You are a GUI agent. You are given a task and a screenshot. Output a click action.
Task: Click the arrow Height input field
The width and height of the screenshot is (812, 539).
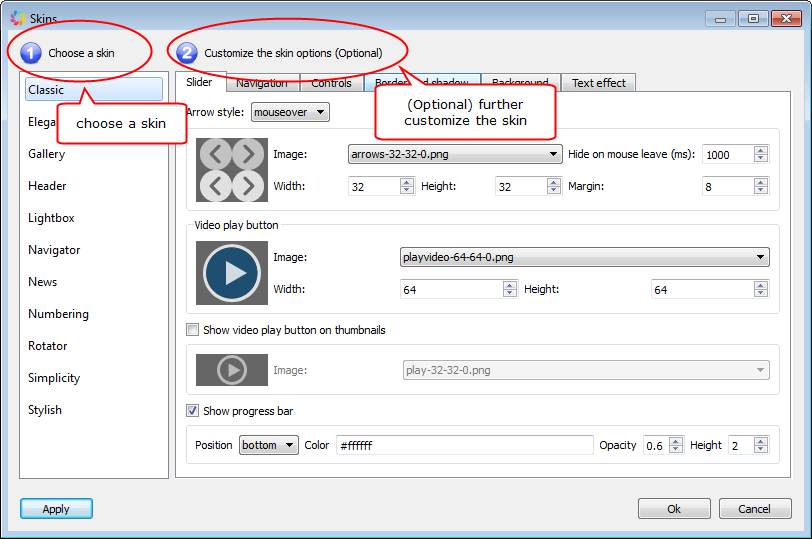coord(521,186)
